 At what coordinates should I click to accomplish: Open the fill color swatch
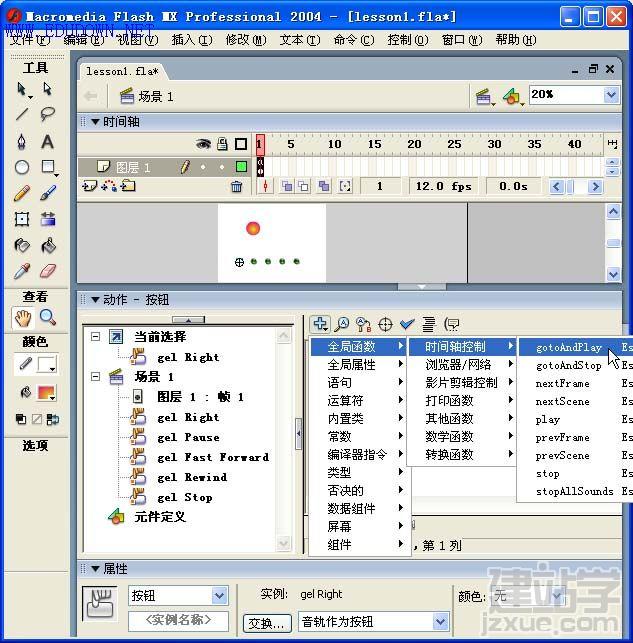[46, 393]
